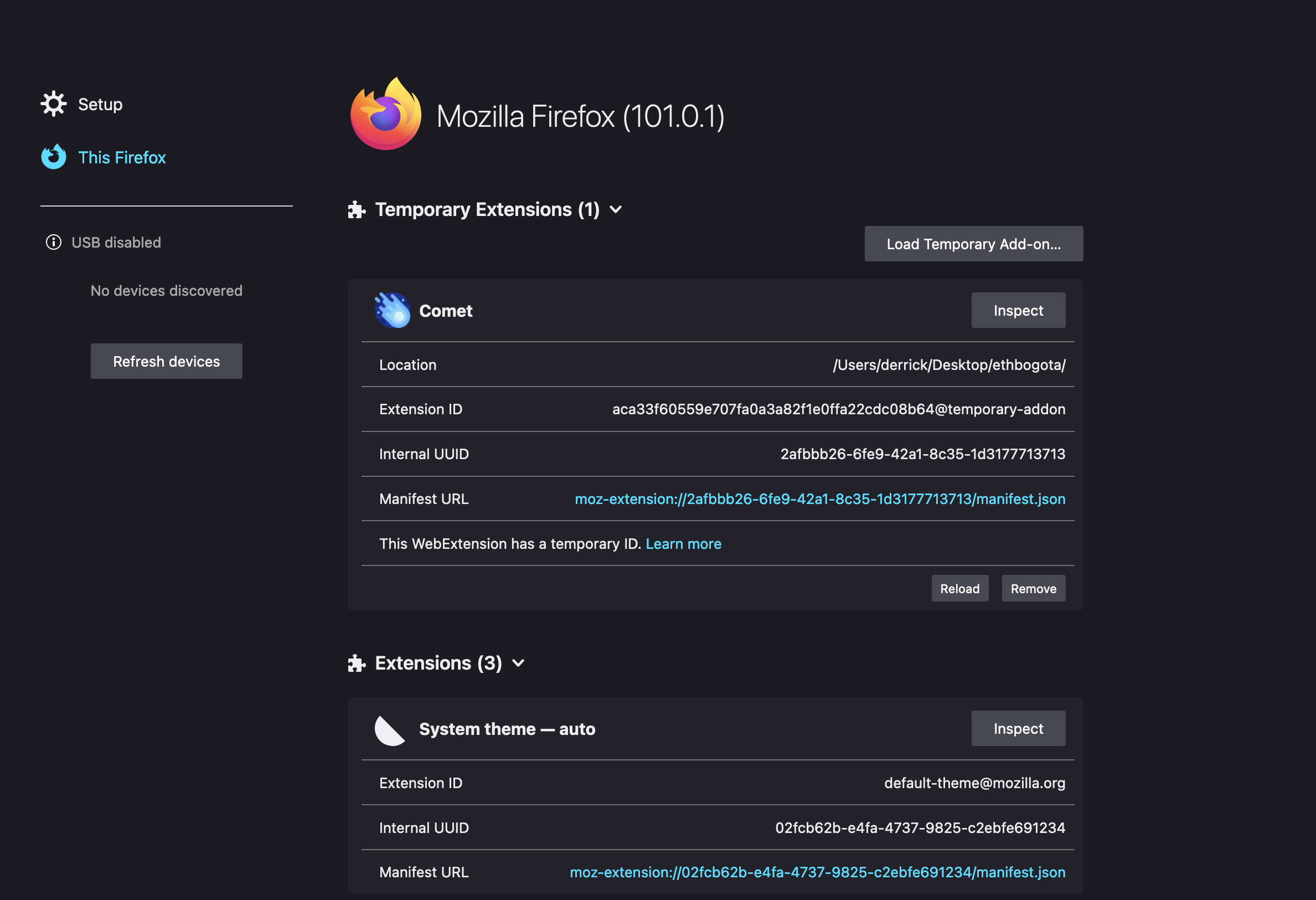Switch to the Setup page

pos(100,104)
